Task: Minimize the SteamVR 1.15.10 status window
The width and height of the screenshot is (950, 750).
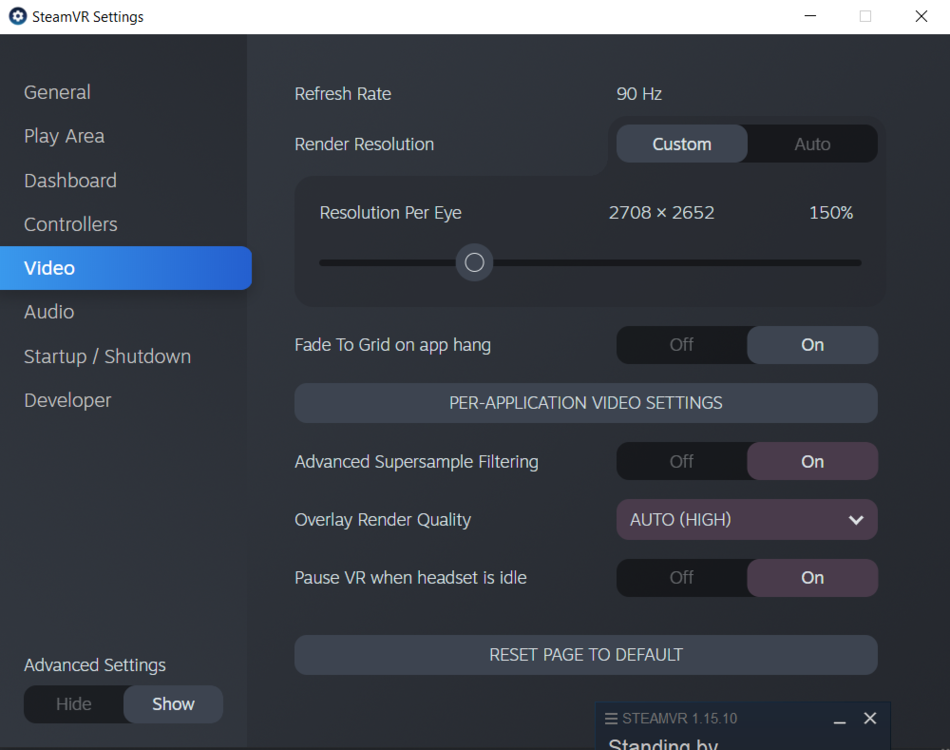Action: [x=840, y=719]
